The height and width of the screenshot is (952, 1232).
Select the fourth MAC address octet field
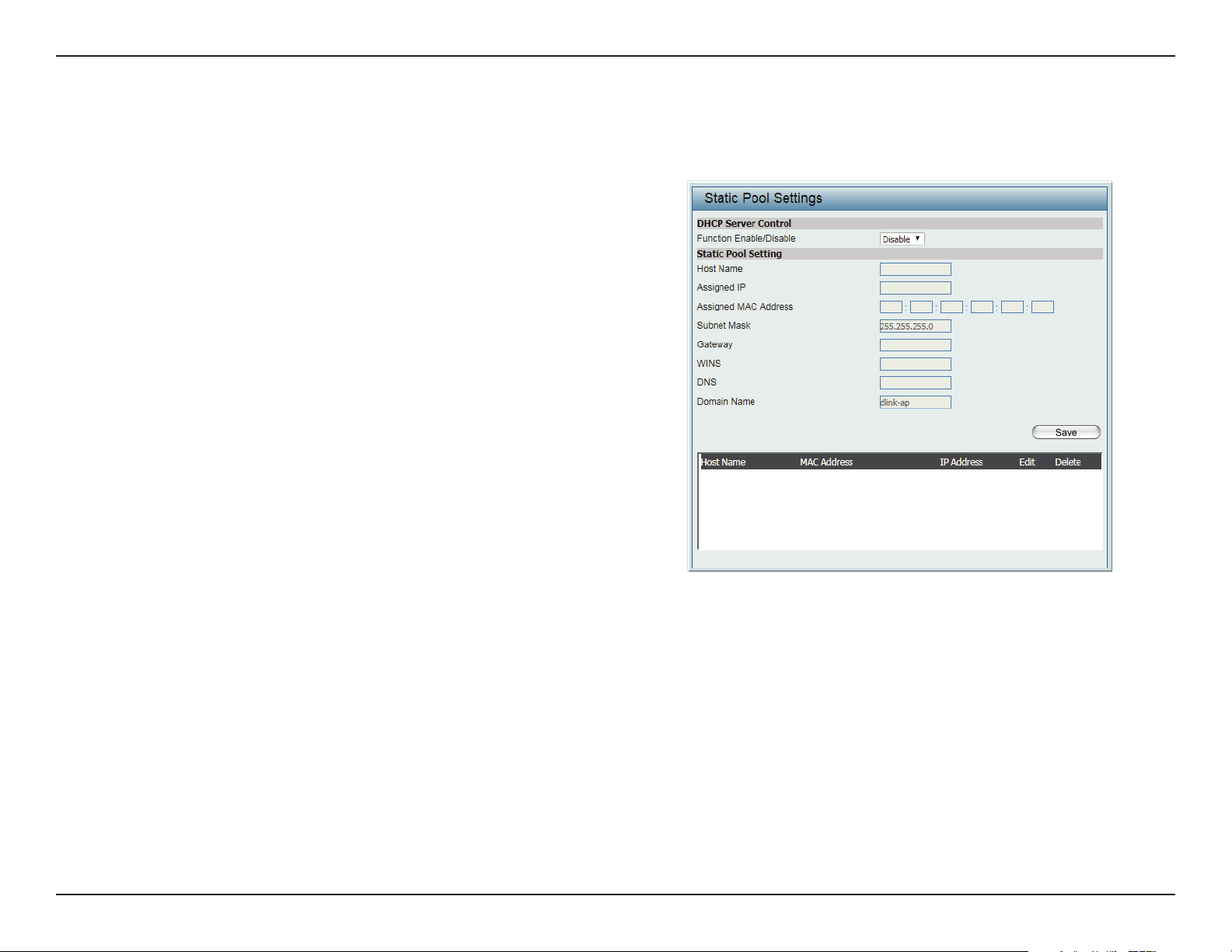(x=982, y=307)
